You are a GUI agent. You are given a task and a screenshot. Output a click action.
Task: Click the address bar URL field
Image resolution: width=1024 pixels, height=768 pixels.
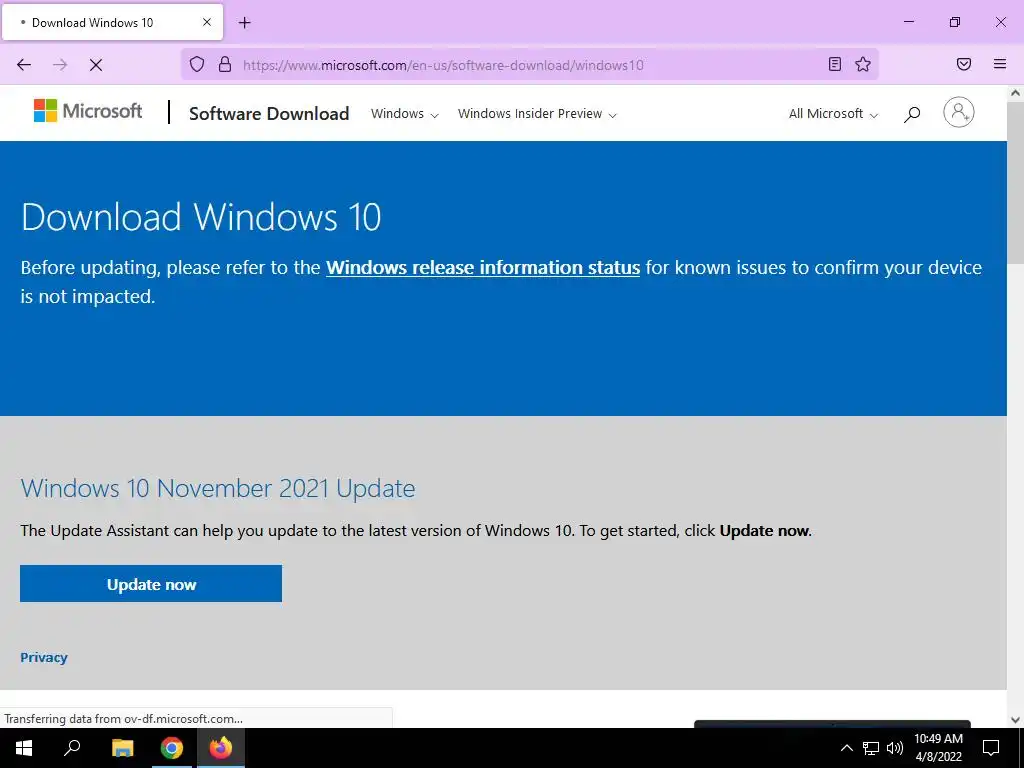coord(529,65)
